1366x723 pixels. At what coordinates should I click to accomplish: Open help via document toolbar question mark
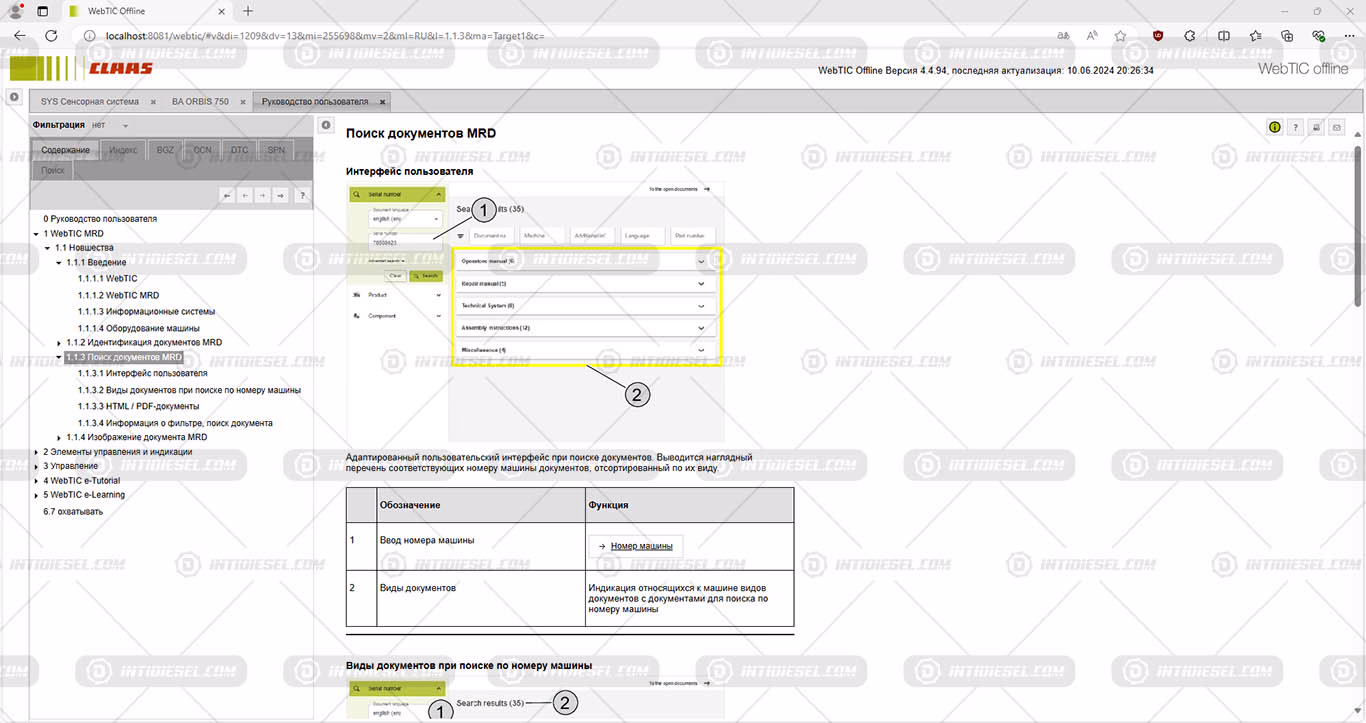pyautogui.click(x=1295, y=127)
